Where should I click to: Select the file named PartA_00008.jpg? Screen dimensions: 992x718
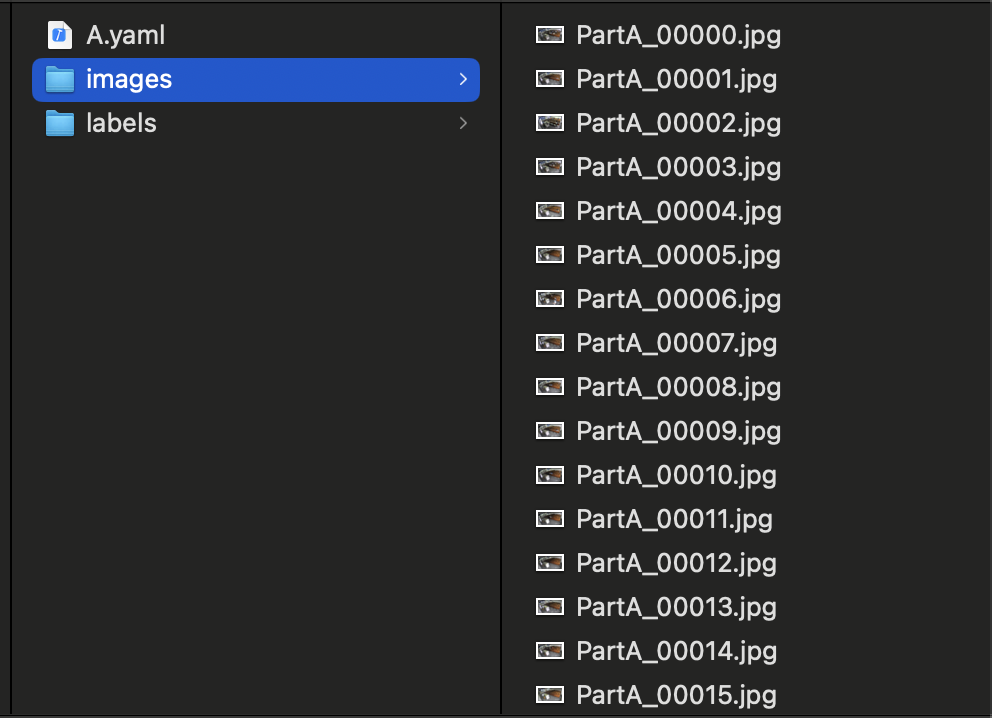pyautogui.click(x=678, y=387)
